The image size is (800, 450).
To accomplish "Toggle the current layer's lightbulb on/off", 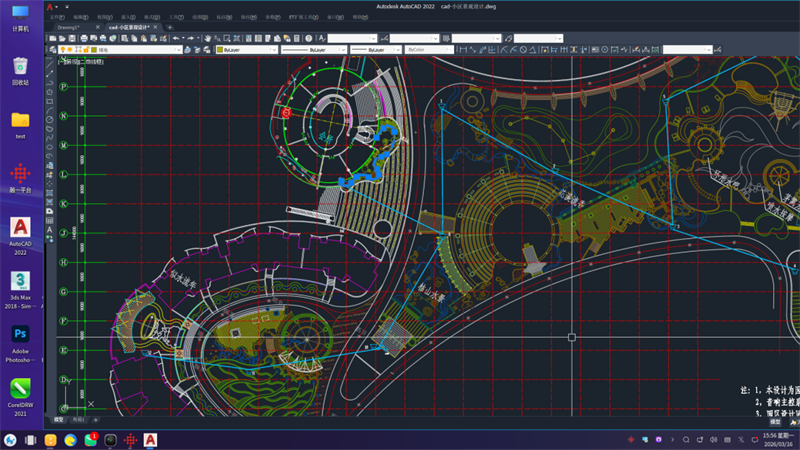I will (63, 49).
